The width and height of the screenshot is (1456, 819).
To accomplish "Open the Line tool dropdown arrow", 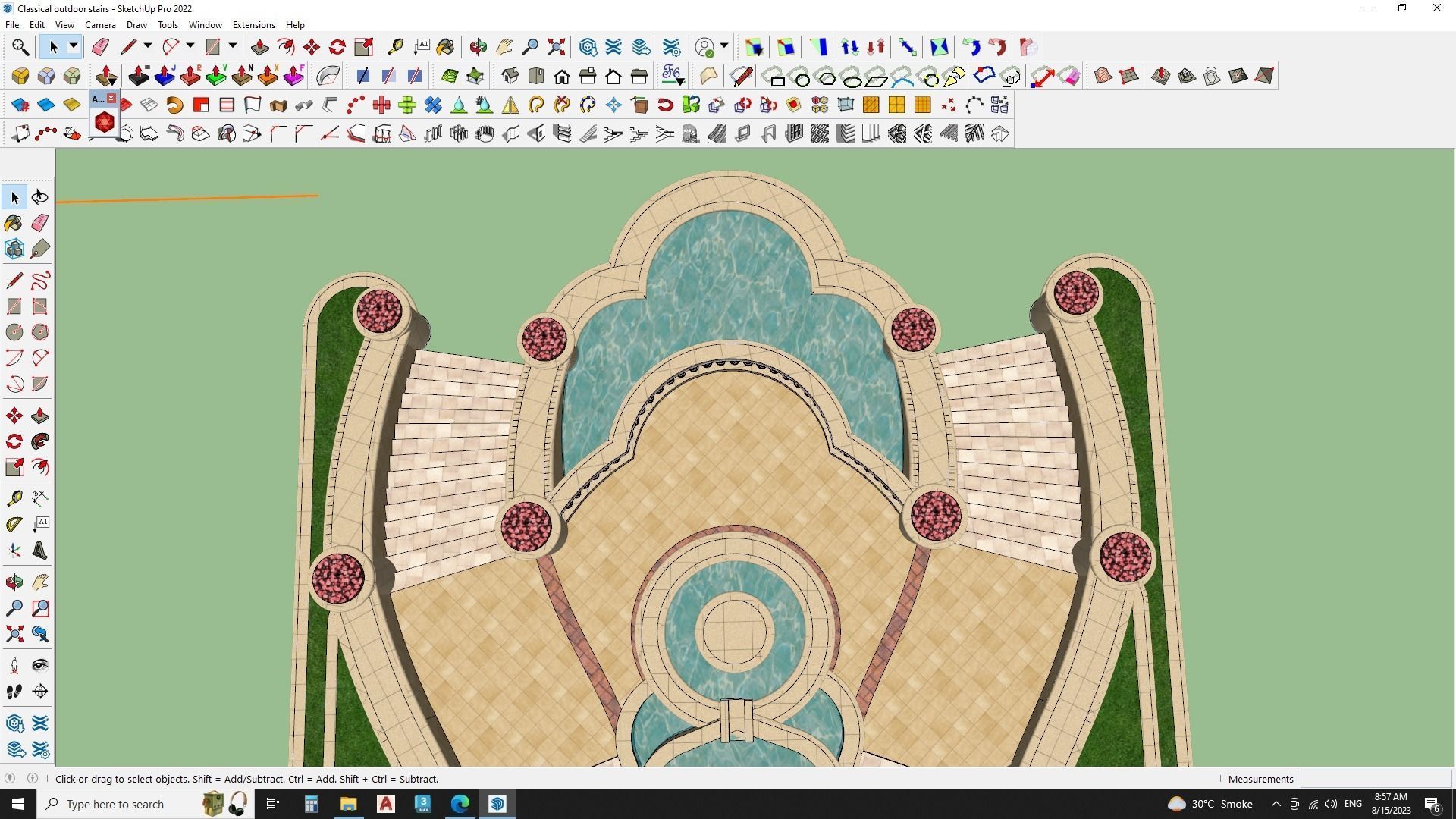I will click(x=148, y=47).
